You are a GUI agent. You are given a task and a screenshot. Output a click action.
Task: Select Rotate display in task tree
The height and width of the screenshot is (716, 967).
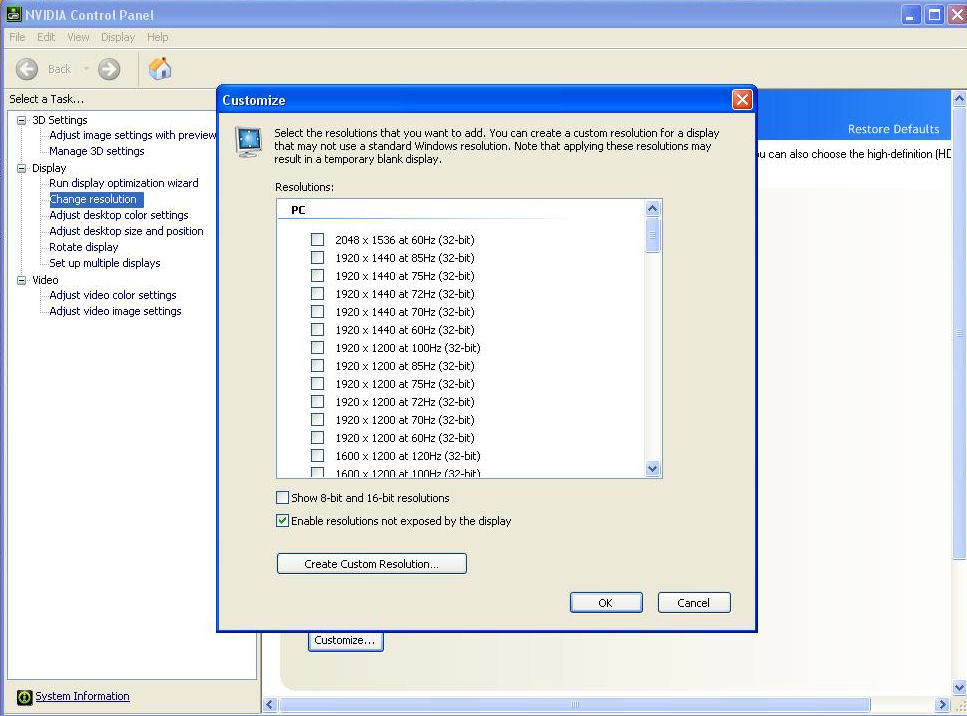(84, 247)
